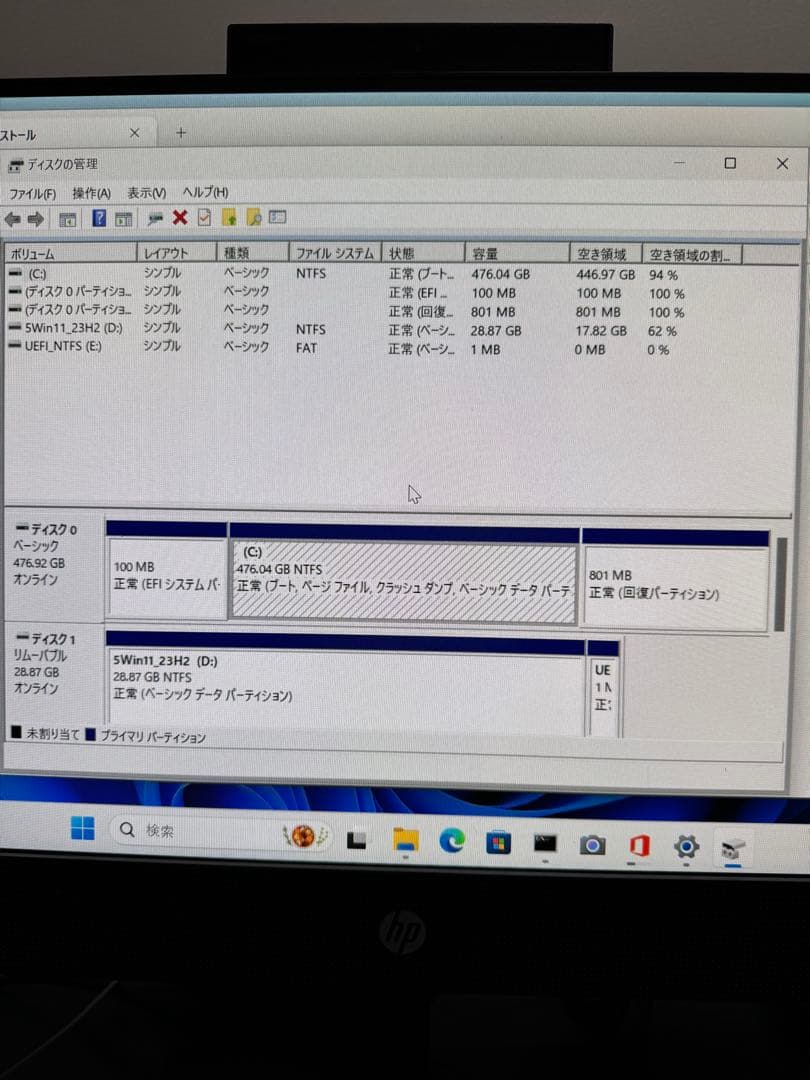The width and height of the screenshot is (810, 1080).
Task: Open the ヘルプ(H) menu
Action: (205, 192)
